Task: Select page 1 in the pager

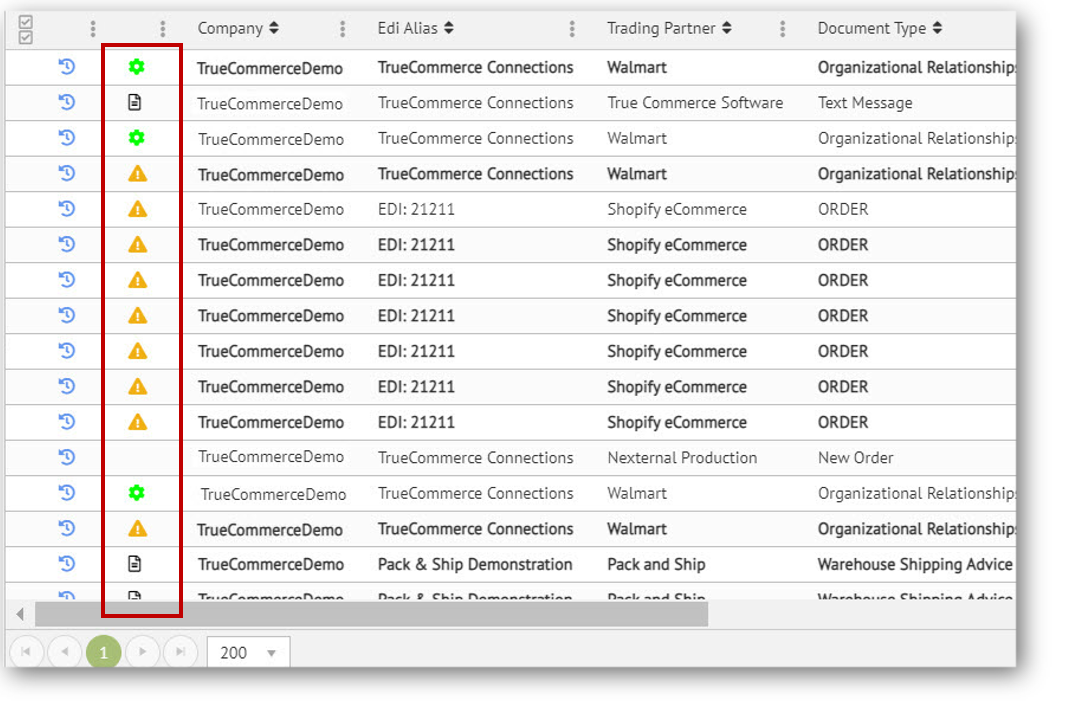Action: pyautogui.click(x=103, y=653)
